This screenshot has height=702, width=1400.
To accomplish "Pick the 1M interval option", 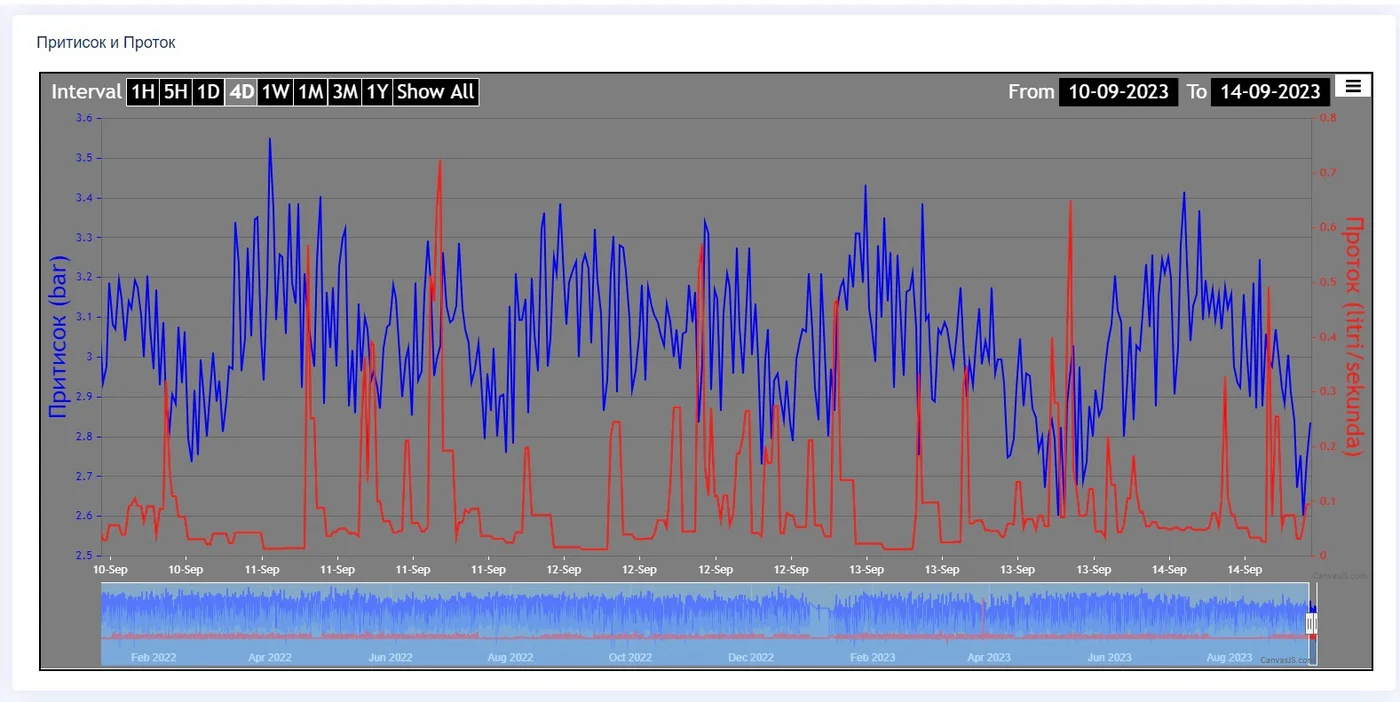I will [311, 92].
